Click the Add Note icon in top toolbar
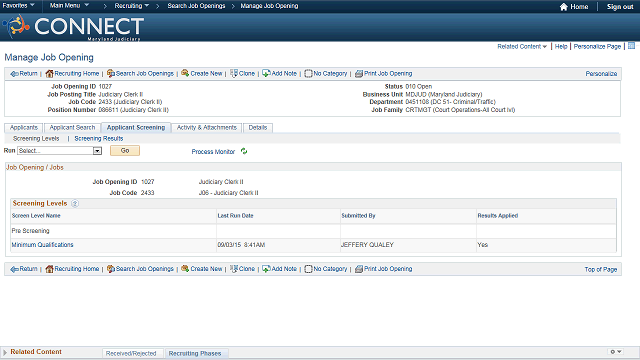This screenshot has width=640, height=360. 266,73
